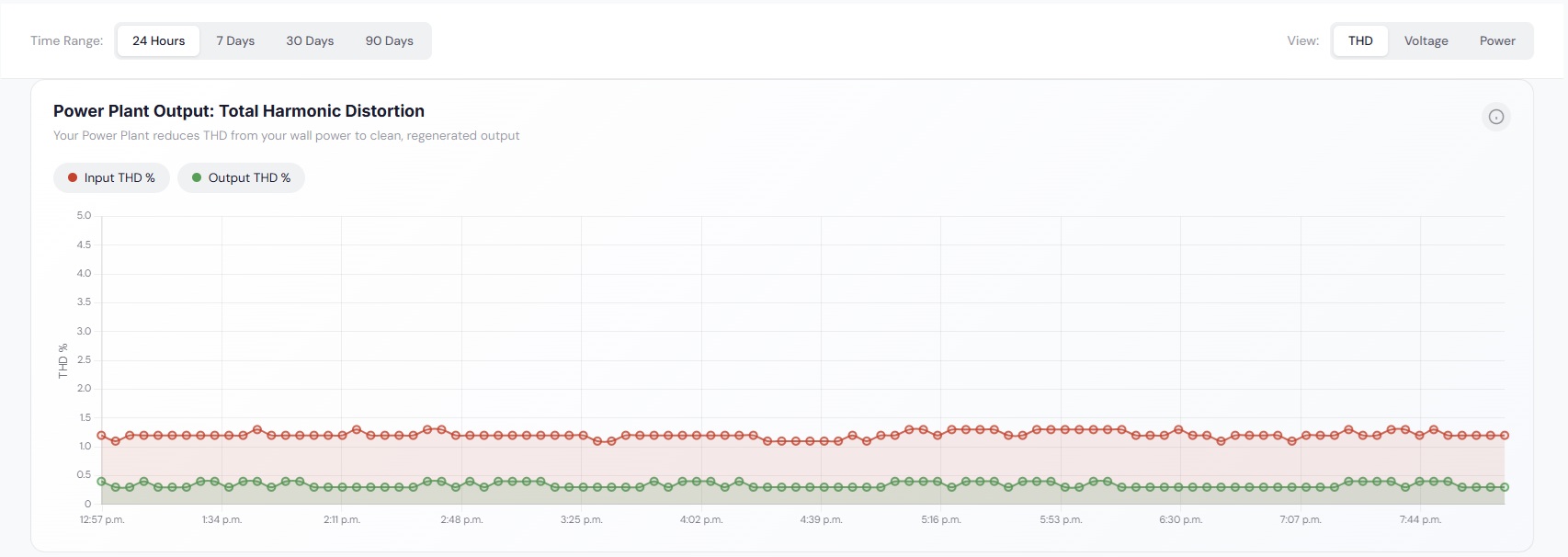Toggle the Input THD % legend series

112,178
